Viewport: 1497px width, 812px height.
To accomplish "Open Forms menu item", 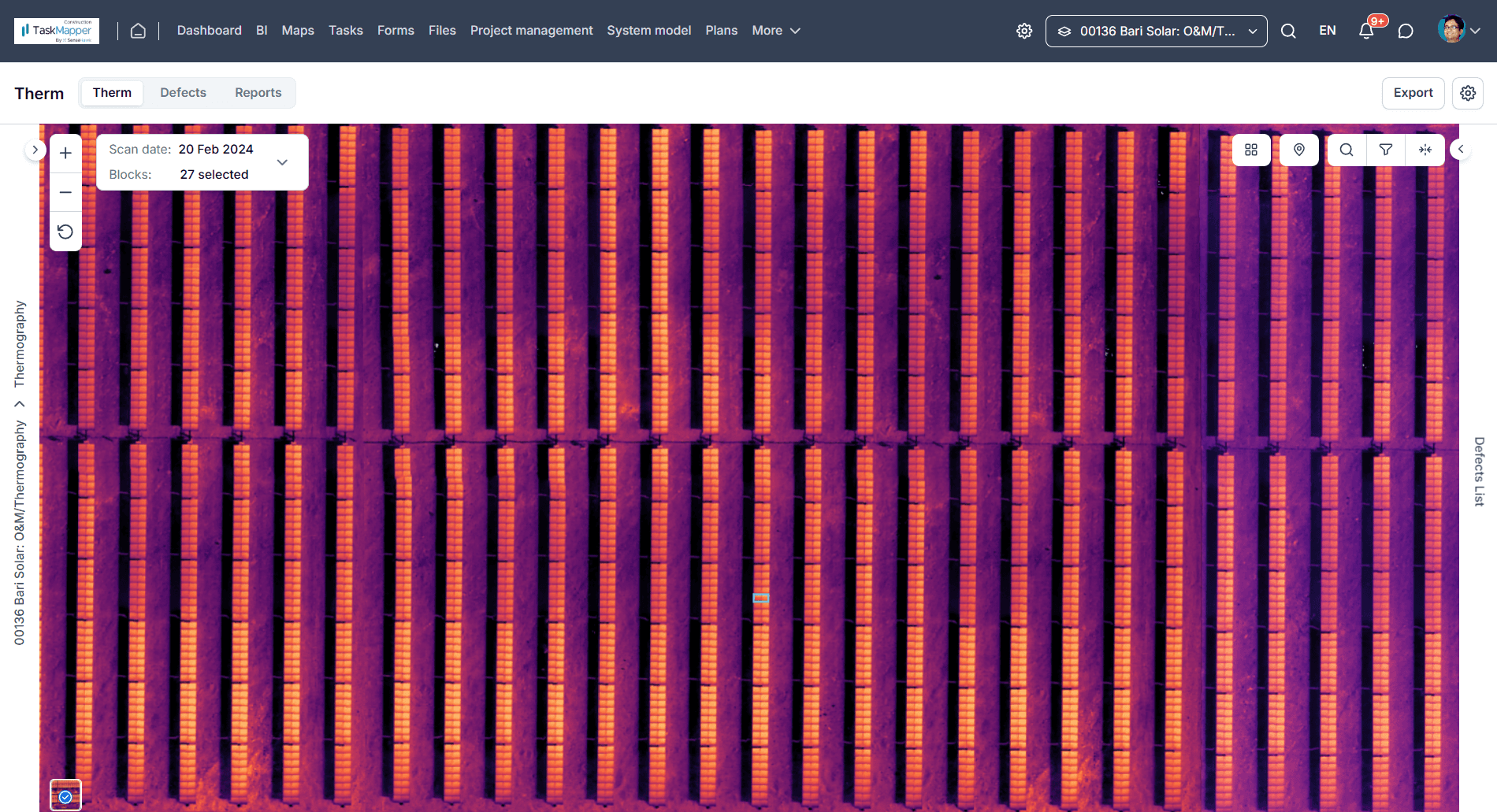I will 396,31.
